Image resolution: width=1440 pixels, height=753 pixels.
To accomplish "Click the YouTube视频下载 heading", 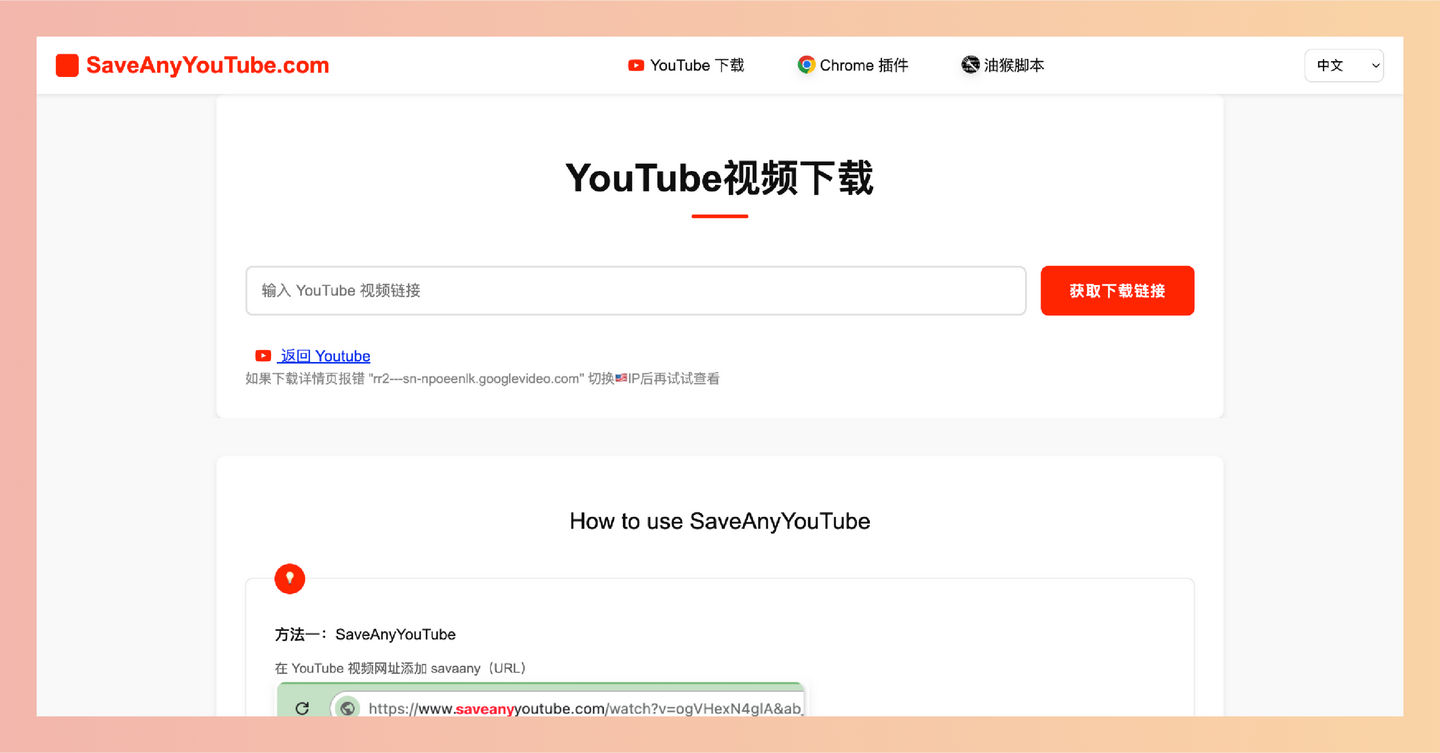I will tap(720, 178).
